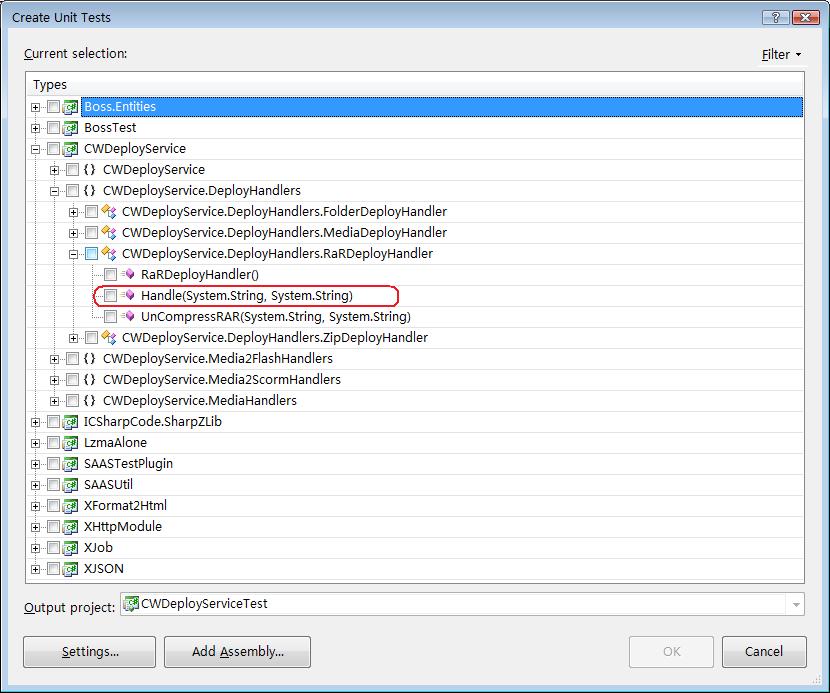Click the ICSharpCode.SharpZLib project icon
Image resolution: width=830 pixels, height=693 pixels.
pyautogui.click(x=70, y=422)
